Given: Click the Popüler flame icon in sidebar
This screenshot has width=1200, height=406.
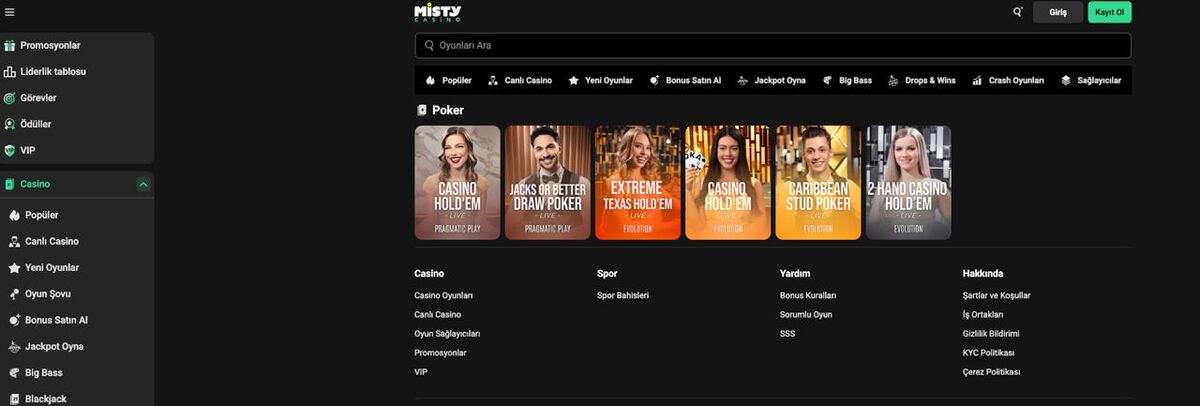Looking at the screenshot, I should 15,215.
